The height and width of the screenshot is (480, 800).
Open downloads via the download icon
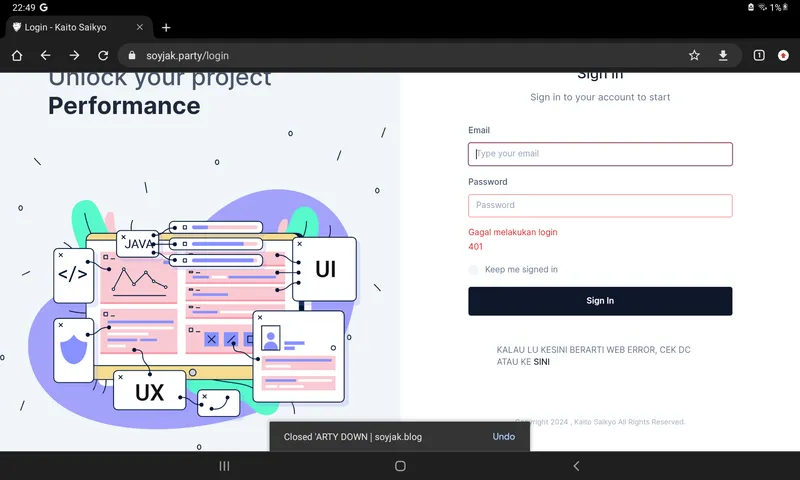(723, 56)
